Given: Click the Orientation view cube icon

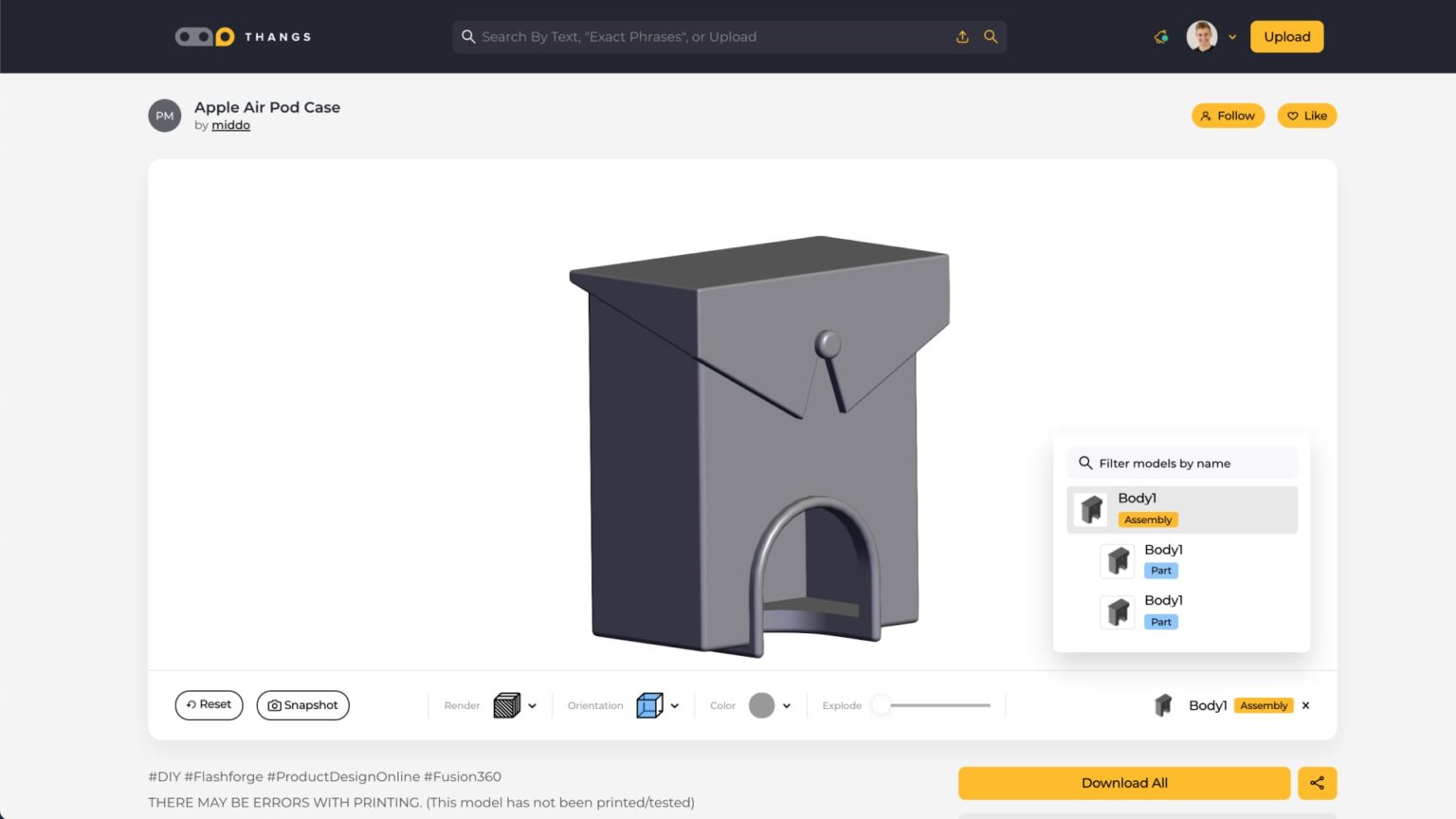Looking at the screenshot, I should coord(650,705).
